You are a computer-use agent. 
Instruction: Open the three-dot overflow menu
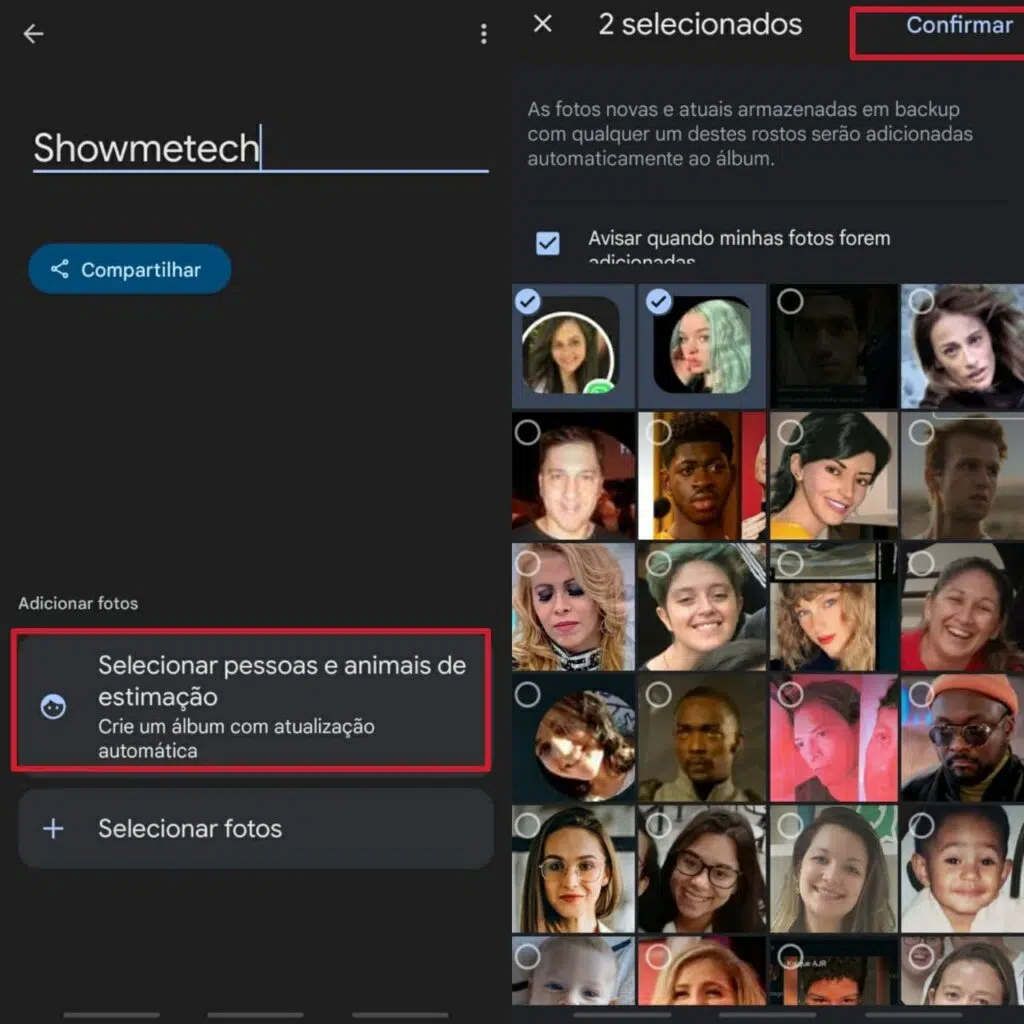click(483, 33)
